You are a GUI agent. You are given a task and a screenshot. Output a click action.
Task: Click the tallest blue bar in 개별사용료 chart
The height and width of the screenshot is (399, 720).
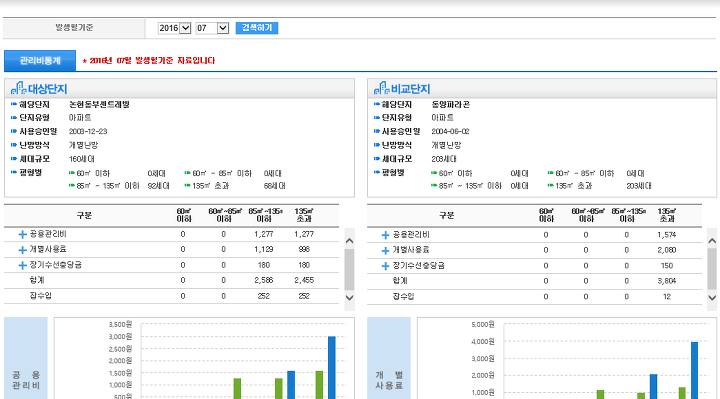[x=694, y=370]
